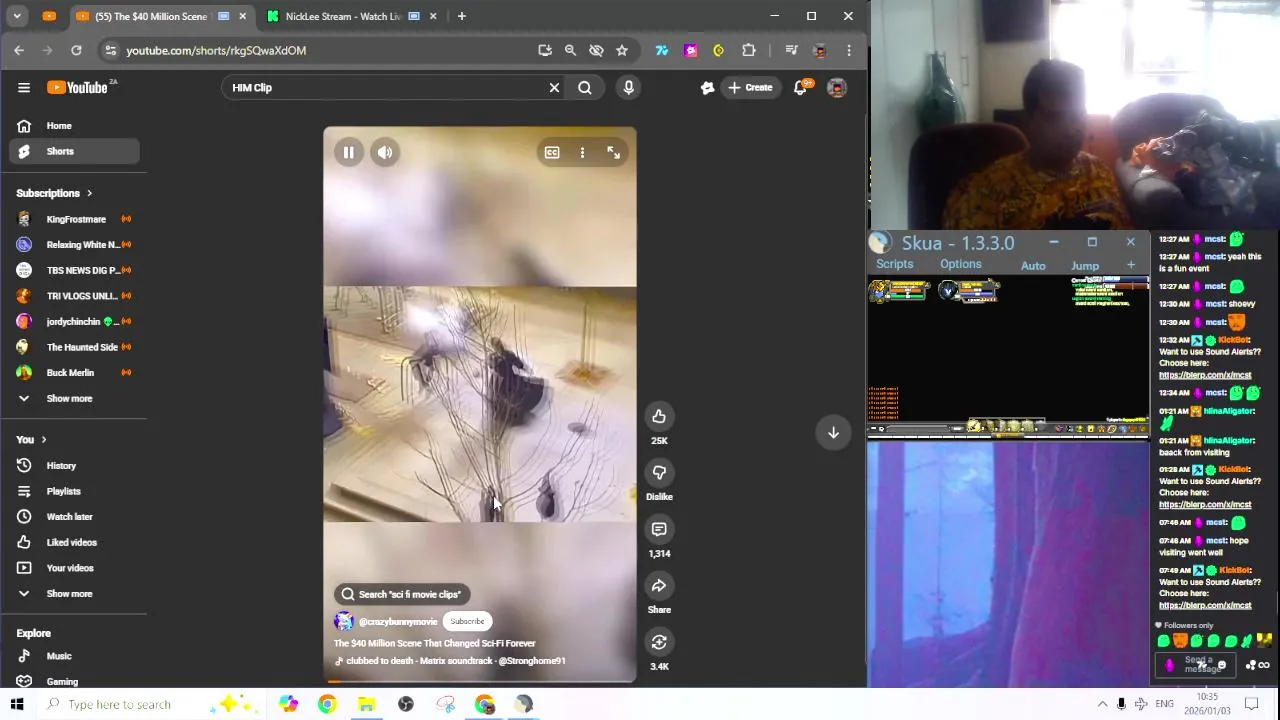Open the 1,314 comments panel
The height and width of the screenshot is (720, 1280).
click(x=659, y=530)
